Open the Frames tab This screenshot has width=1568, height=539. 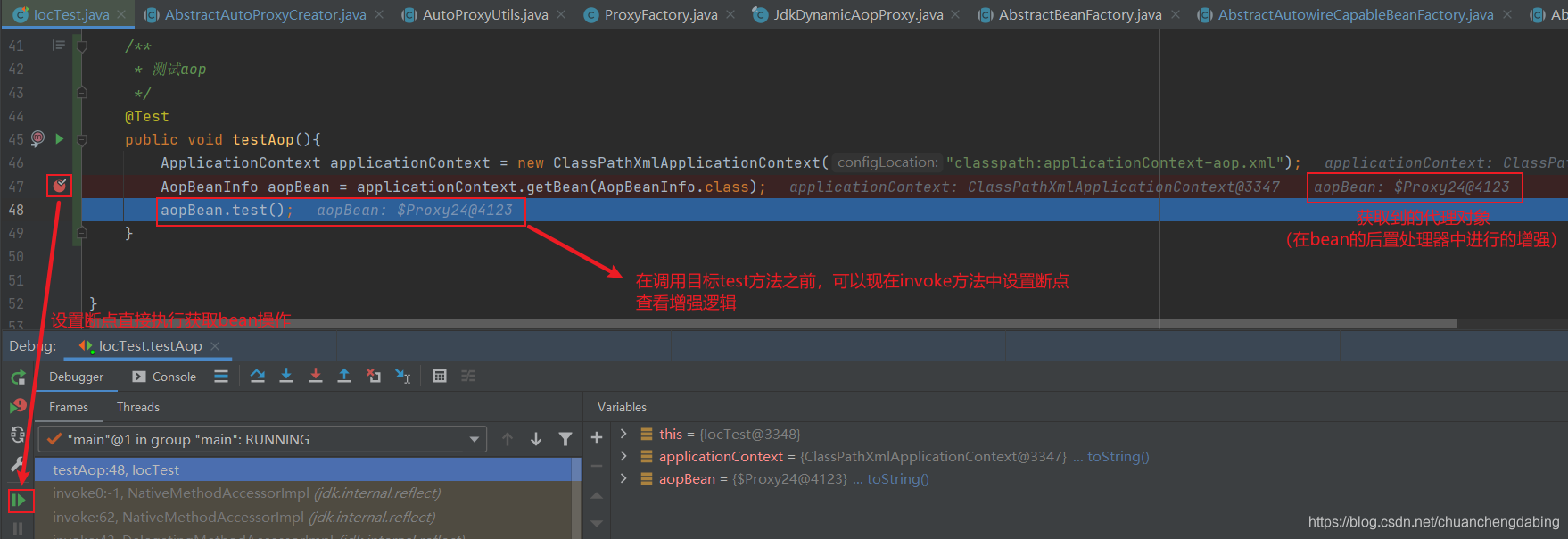[69, 407]
